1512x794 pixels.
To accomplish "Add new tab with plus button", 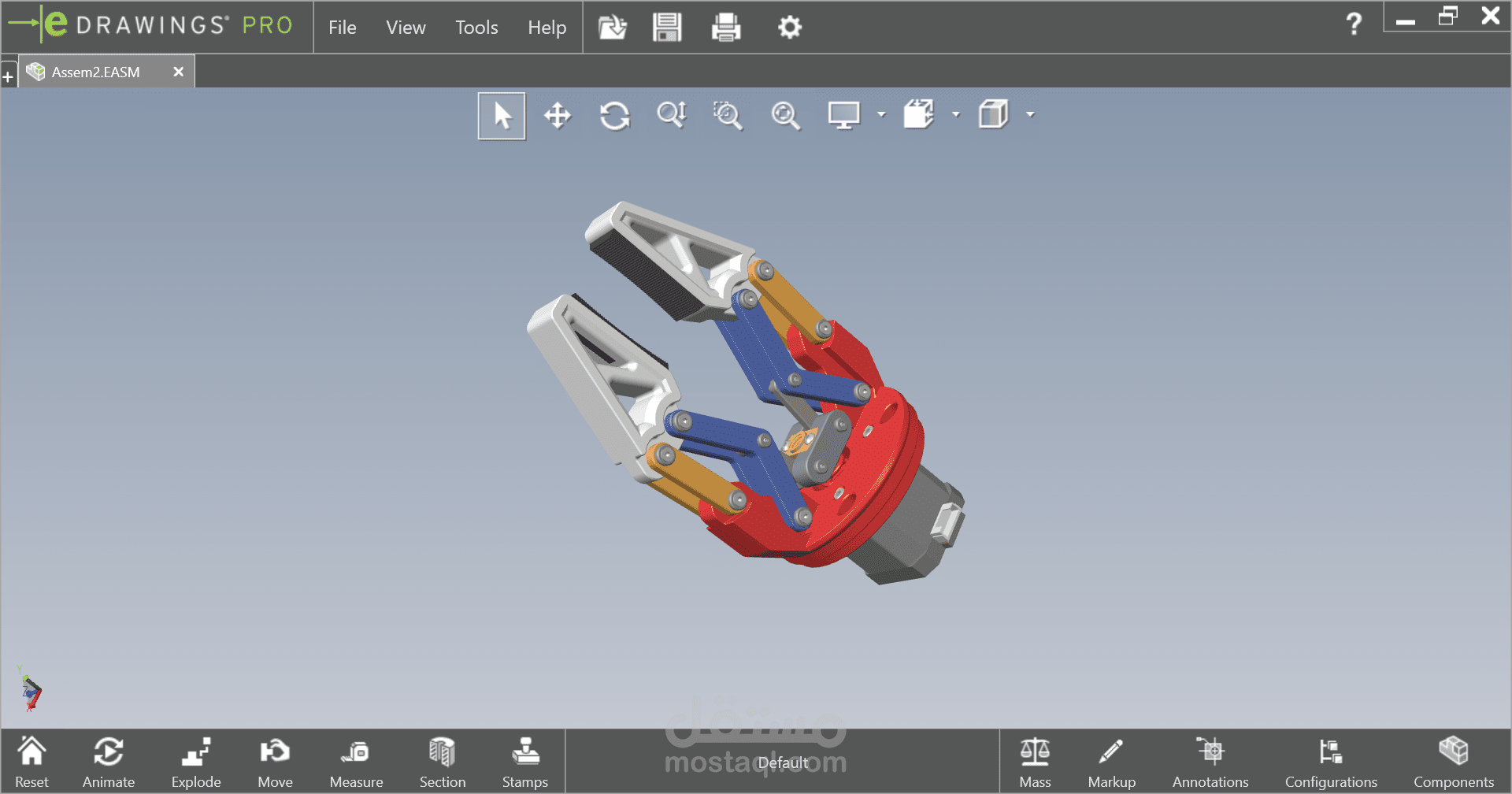I will [x=8, y=77].
